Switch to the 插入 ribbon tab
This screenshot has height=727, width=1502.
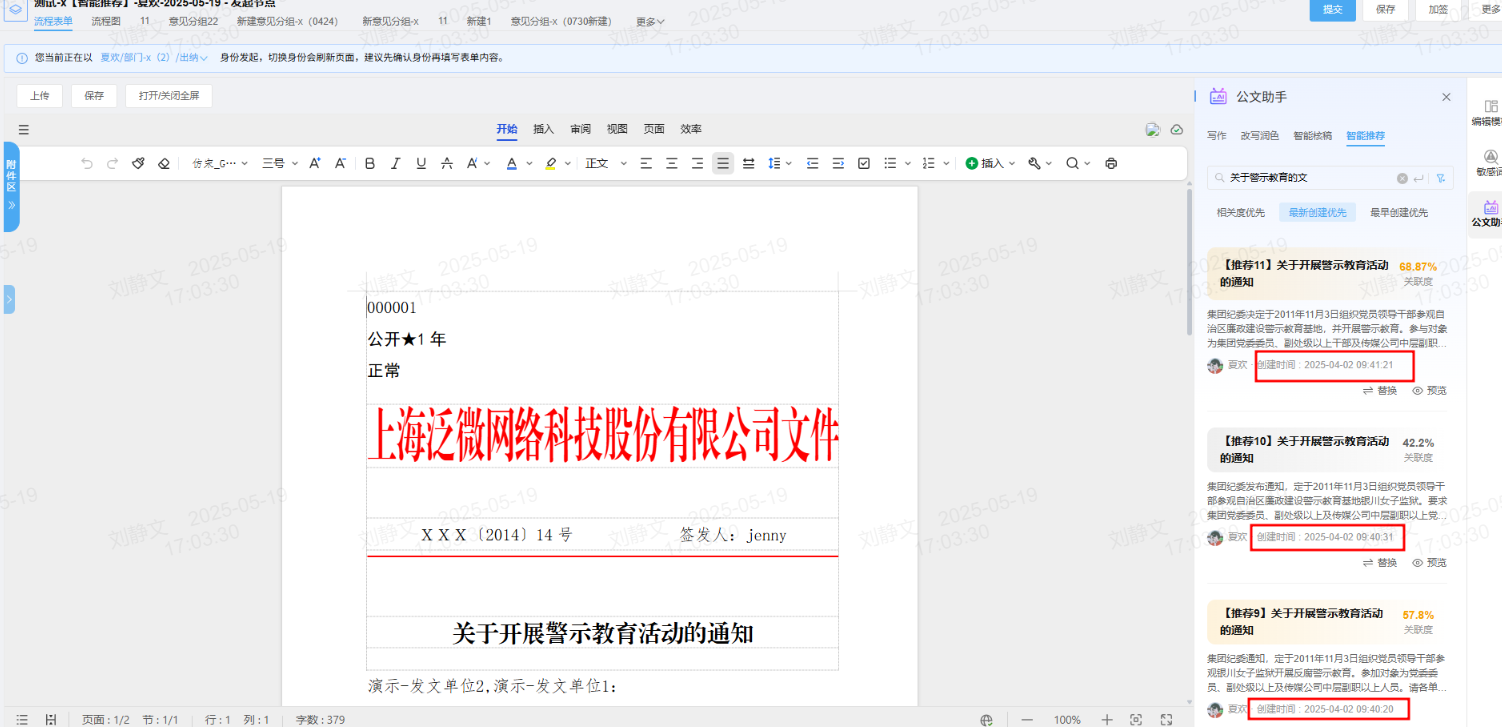point(543,129)
